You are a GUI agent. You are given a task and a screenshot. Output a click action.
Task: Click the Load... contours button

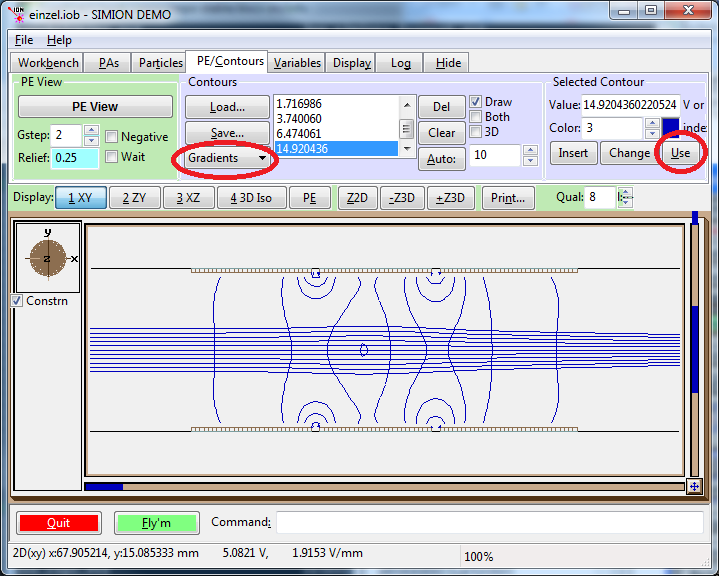pyautogui.click(x=227, y=107)
